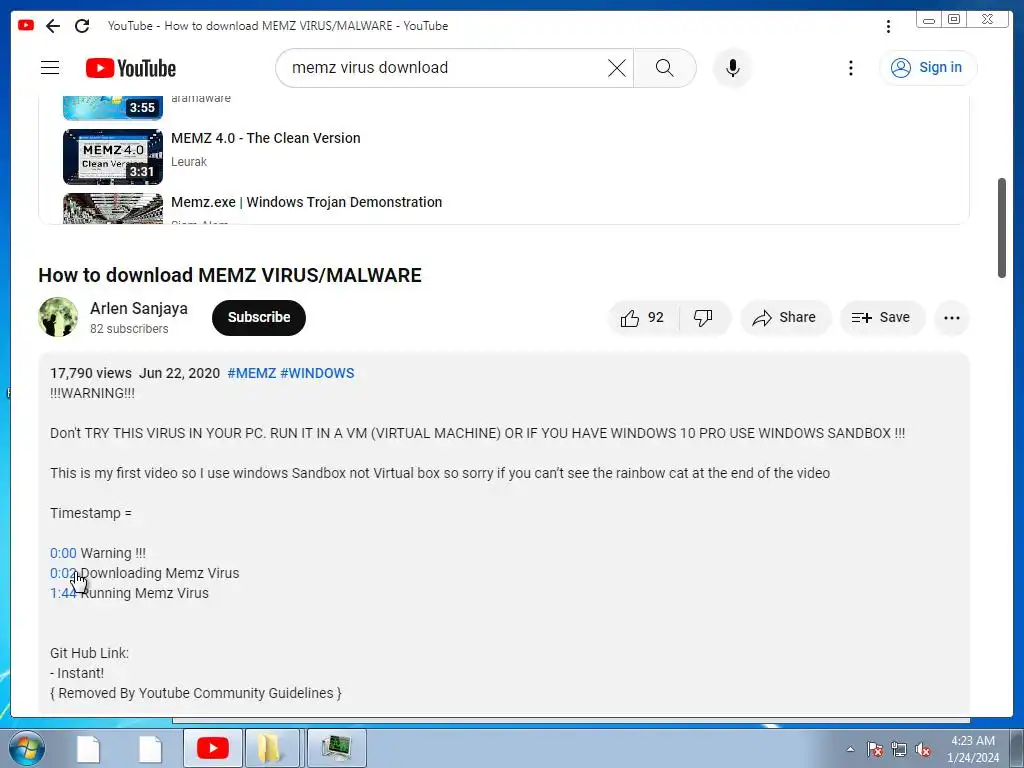Jump to timestamp for Downloading Memz Virus
This screenshot has width=1024, height=768.
click(x=63, y=573)
